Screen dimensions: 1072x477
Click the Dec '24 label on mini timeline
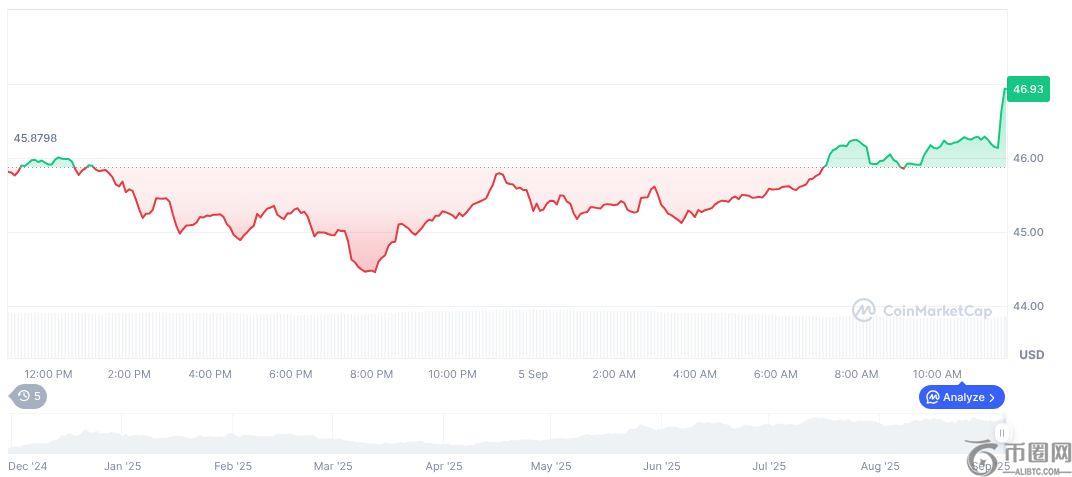tap(27, 466)
